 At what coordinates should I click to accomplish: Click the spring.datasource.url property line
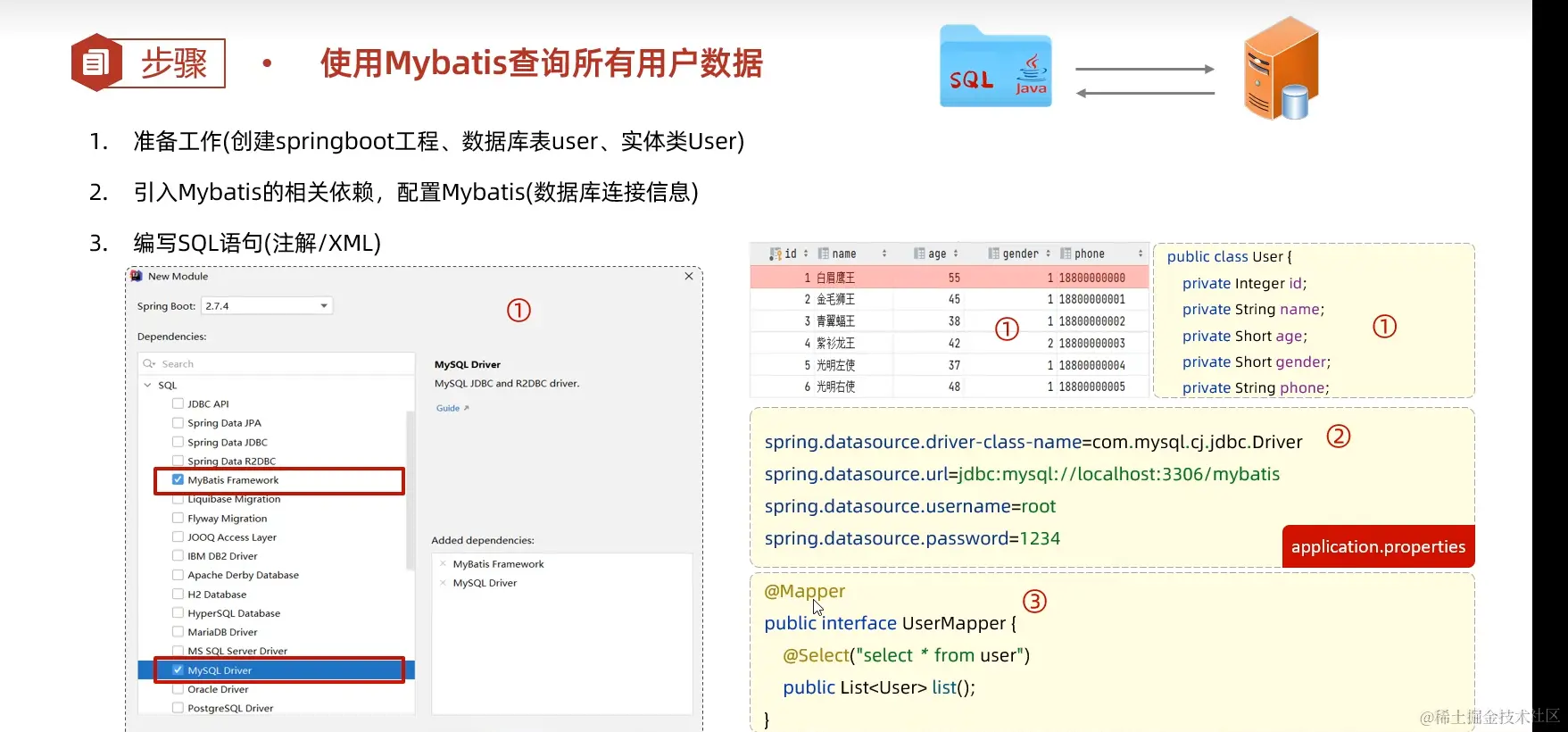1022,474
